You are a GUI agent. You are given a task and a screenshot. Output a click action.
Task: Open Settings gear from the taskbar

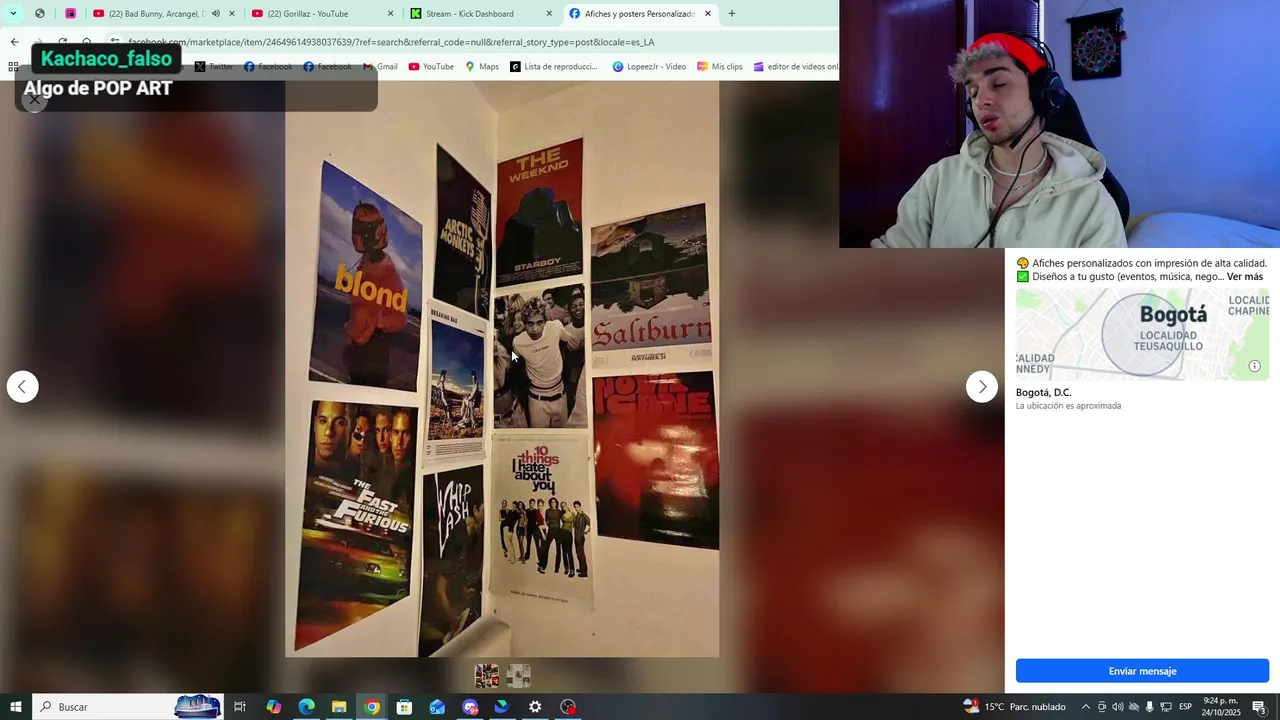(x=535, y=707)
